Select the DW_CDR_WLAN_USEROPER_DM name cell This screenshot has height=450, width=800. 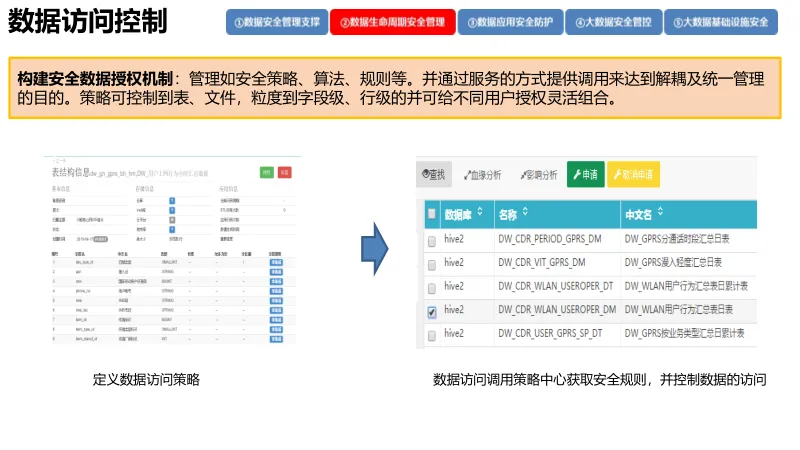click(x=557, y=309)
